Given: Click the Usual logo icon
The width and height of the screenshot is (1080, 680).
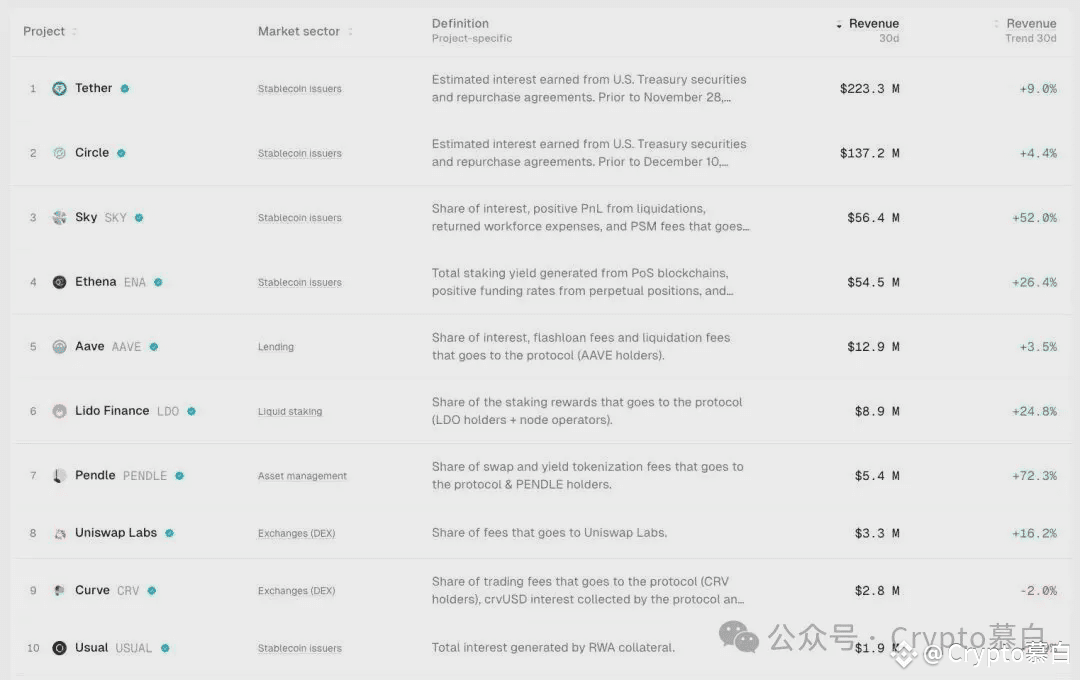Looking at the screenshot, I should (x=60, y=648).
